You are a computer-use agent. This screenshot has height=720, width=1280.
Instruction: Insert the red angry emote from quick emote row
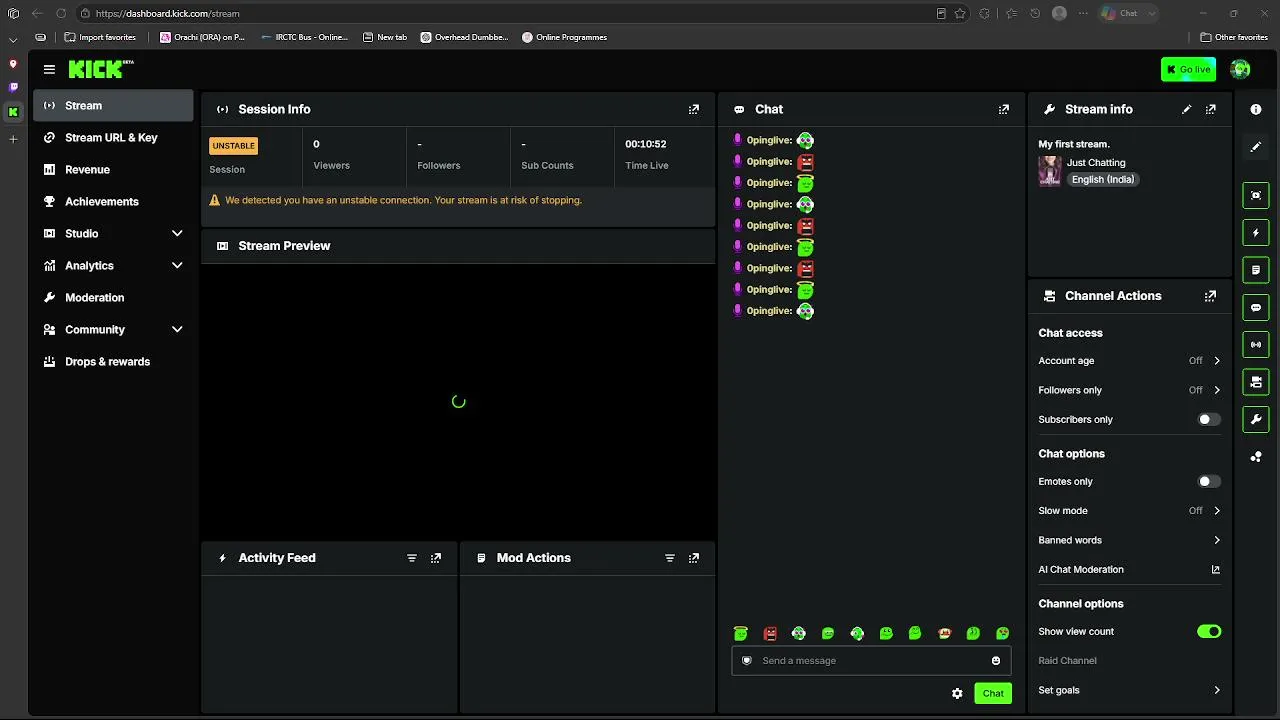[770, 633]
